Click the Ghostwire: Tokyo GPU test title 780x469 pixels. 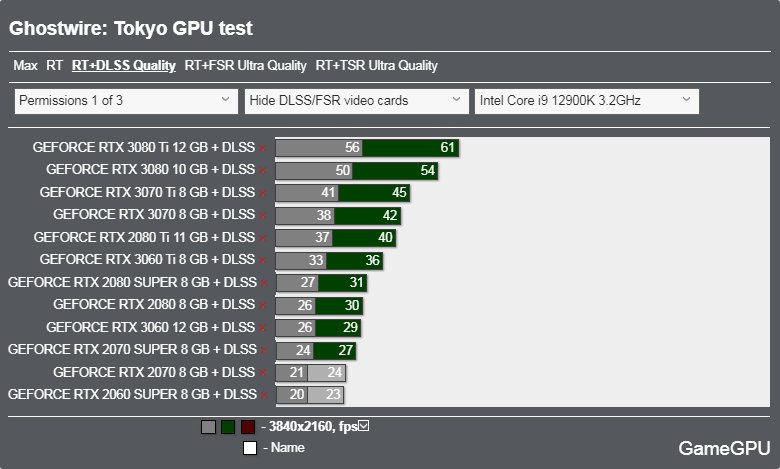[x=131, y=28]
